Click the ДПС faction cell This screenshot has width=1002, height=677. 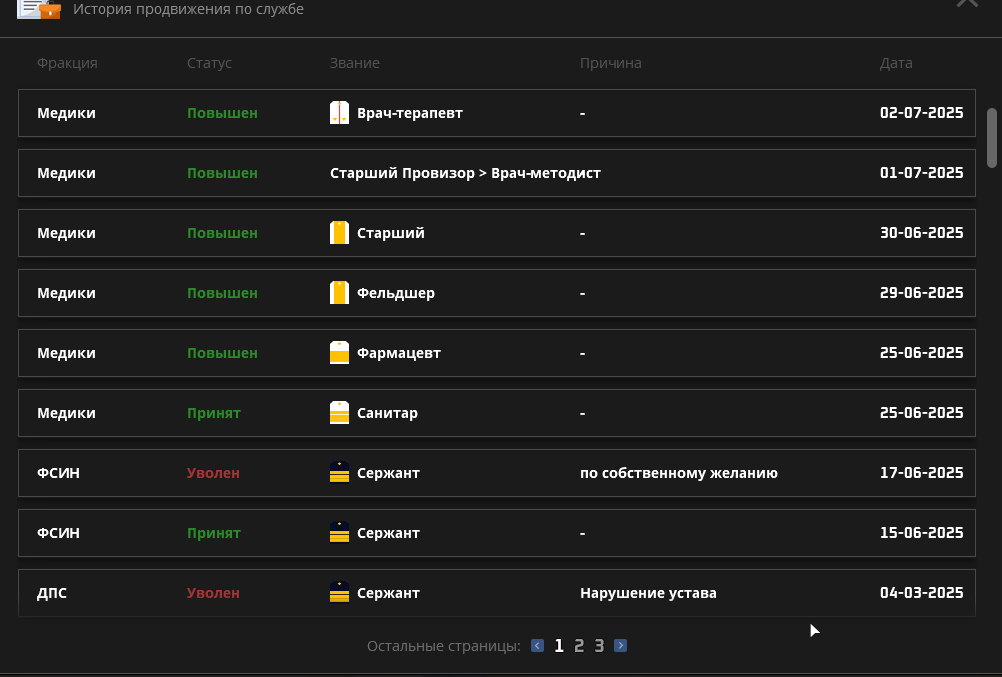[52, 594]
